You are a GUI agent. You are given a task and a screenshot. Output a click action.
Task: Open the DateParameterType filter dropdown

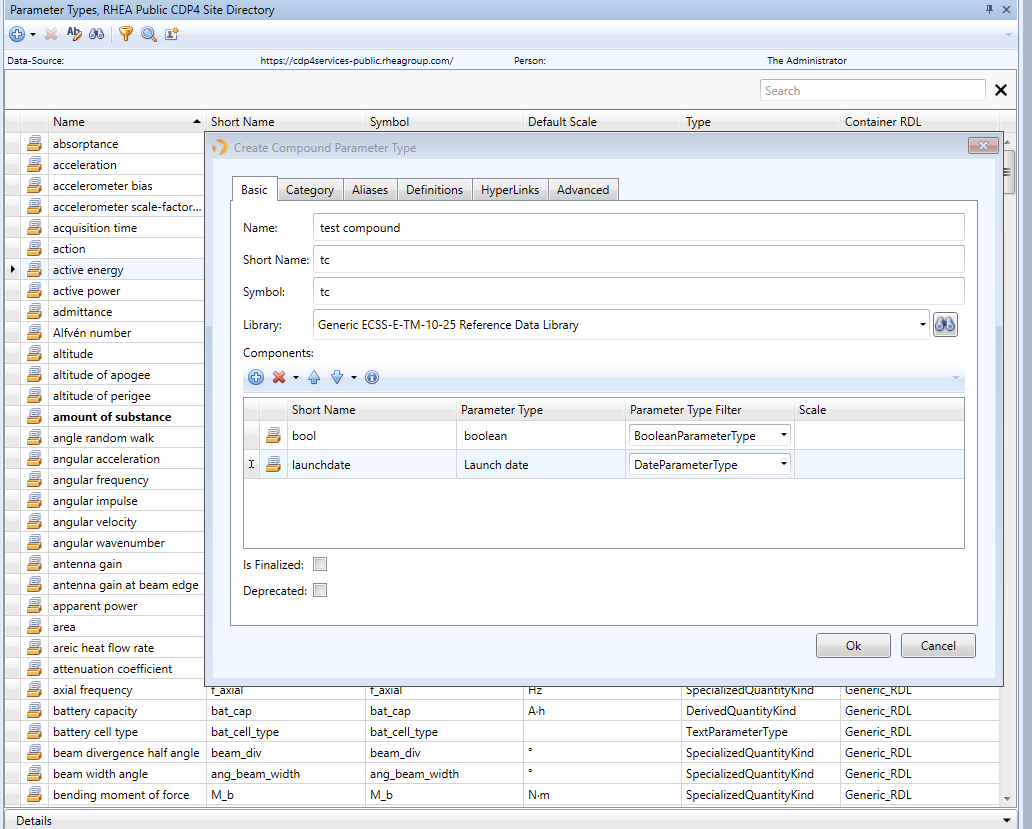tap(782, 463)
